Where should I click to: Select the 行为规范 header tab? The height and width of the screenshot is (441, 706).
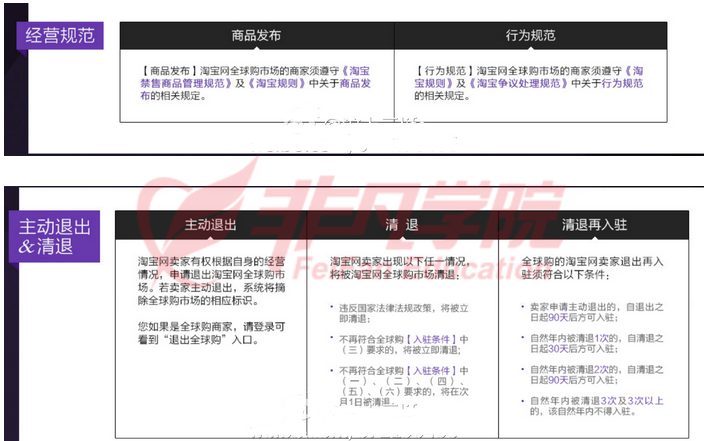(530, 35)
